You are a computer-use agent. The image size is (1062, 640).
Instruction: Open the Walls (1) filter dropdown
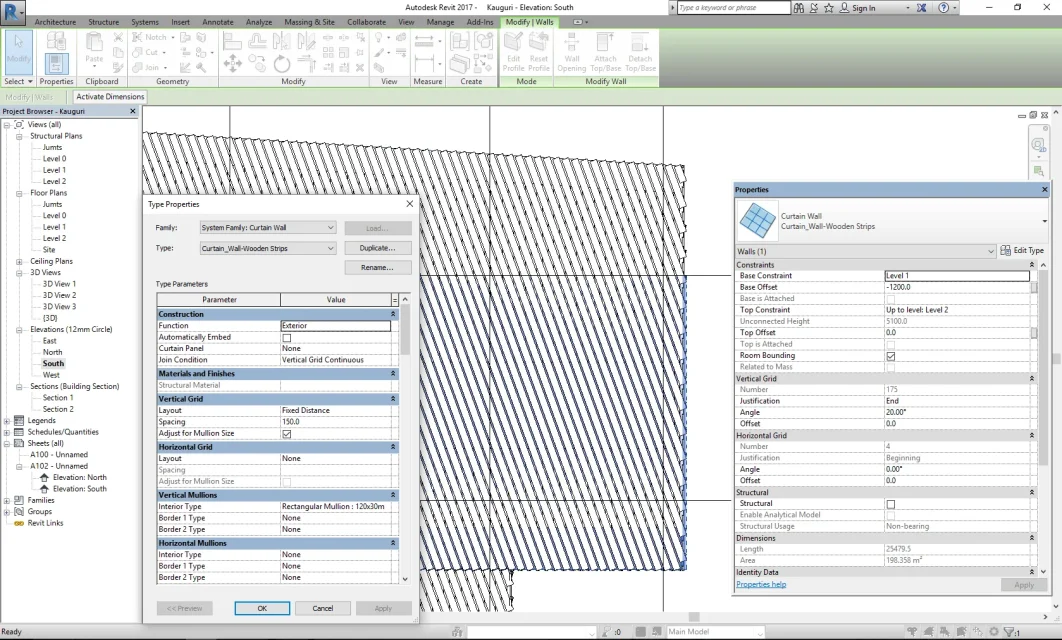(x=866, y=251)
